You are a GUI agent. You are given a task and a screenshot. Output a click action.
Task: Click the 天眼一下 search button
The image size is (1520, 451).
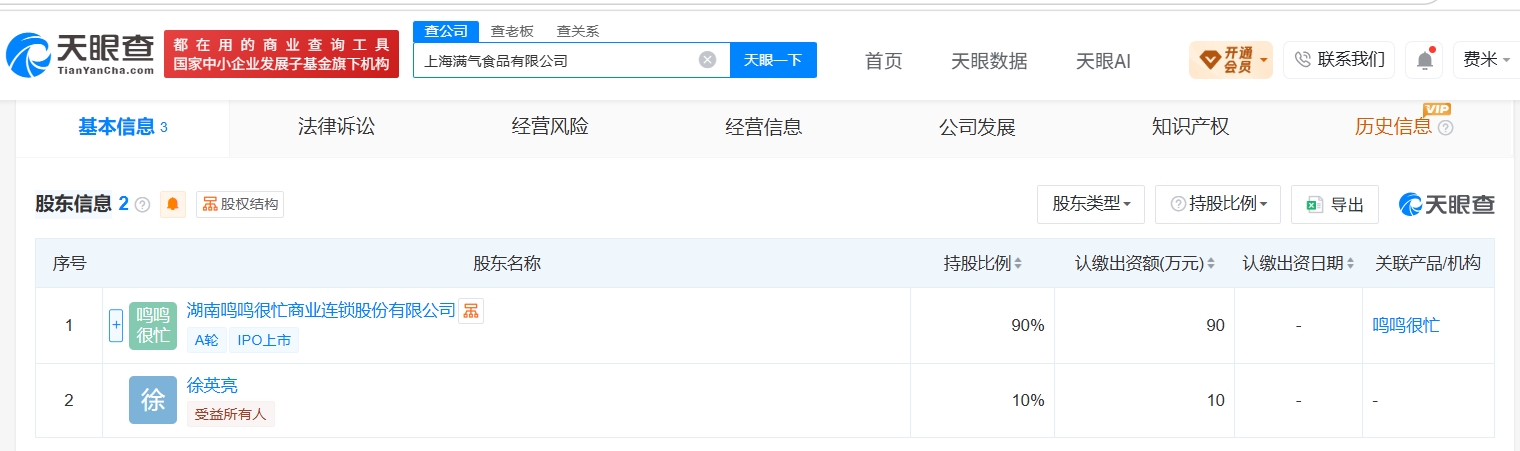coord(773,60)
